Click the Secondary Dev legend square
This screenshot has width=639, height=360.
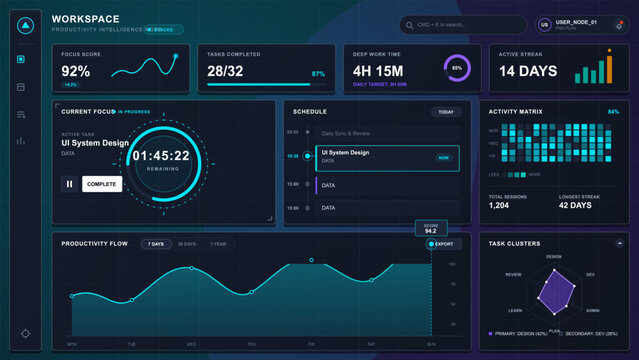point(561,333)
